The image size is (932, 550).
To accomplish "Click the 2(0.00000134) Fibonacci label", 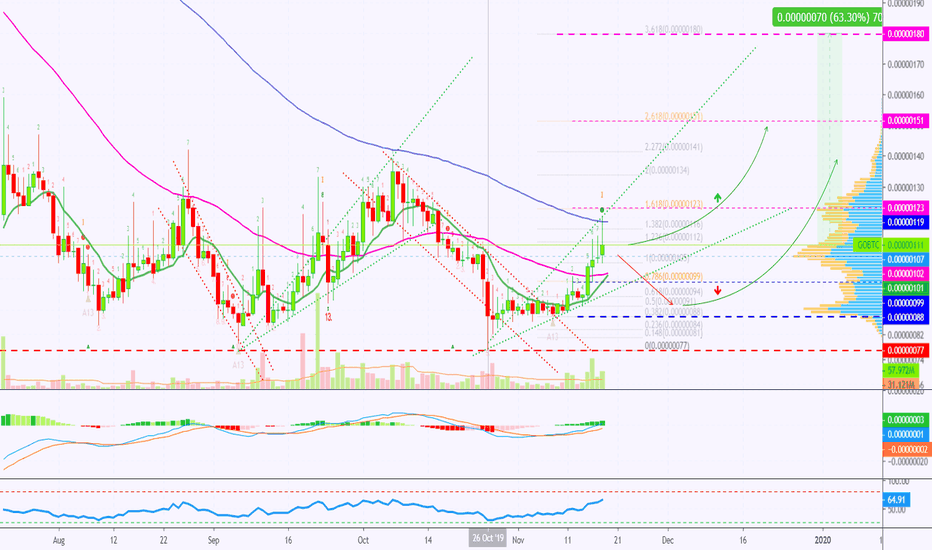I will click(x=667, y=171).
